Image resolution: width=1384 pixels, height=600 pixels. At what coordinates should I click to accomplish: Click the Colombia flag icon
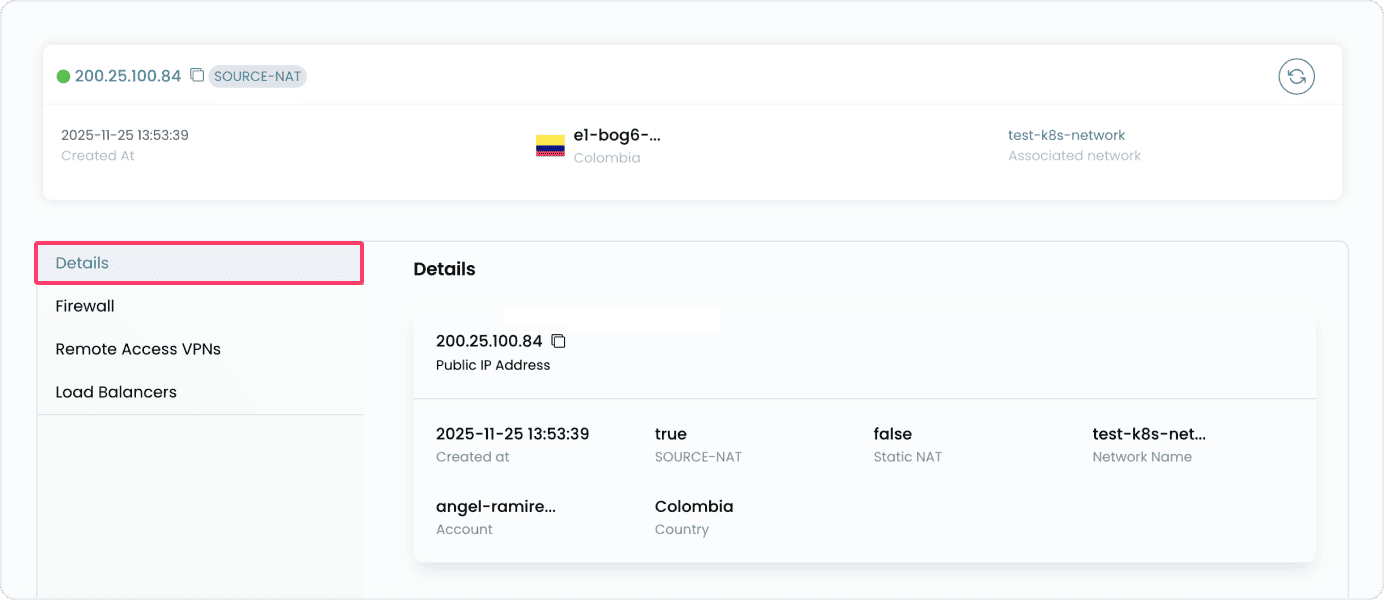[549, 144]
